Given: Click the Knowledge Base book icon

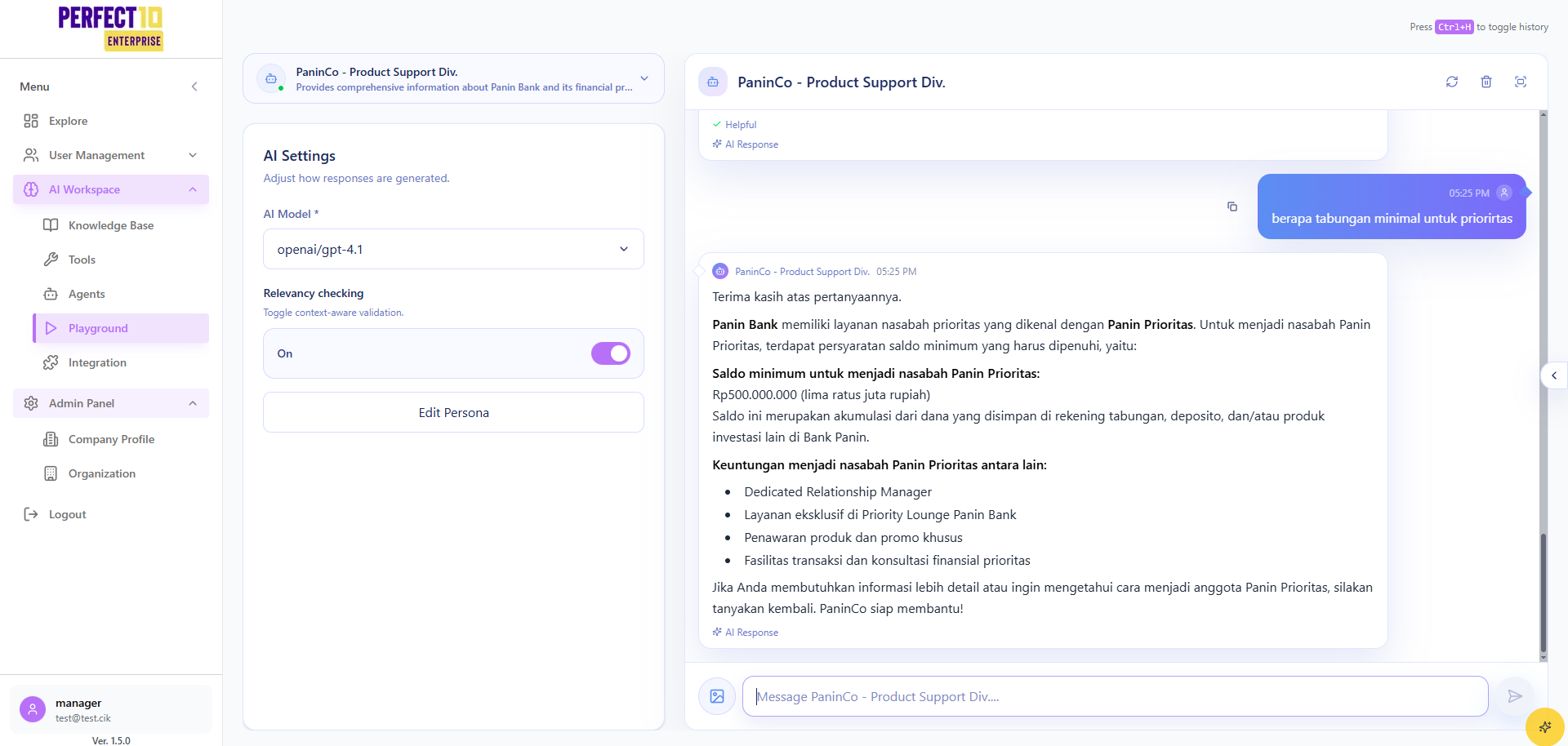Looking at the screenshot, I should (x=51, y=225).
